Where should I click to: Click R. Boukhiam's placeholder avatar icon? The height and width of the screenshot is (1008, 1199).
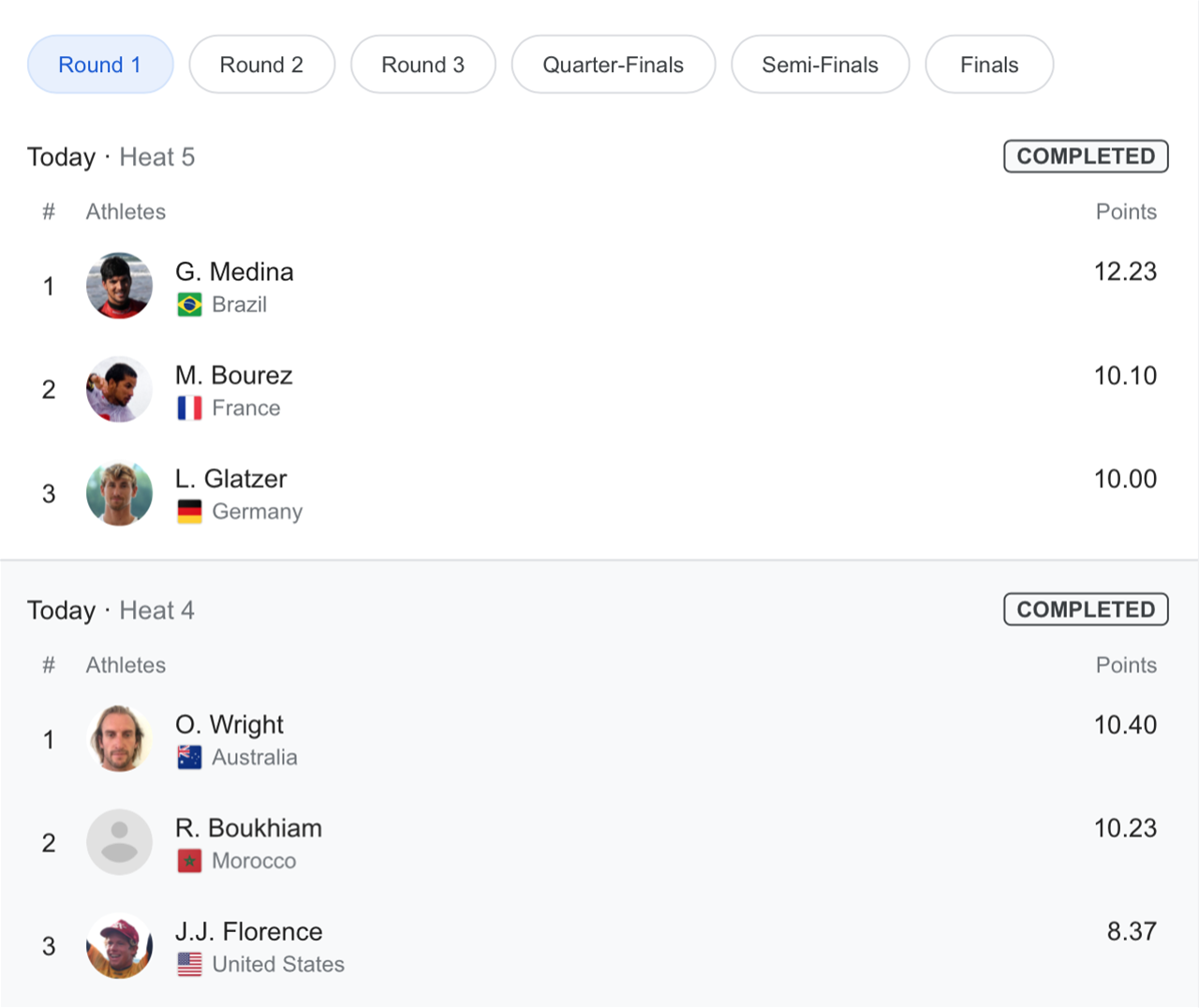coord(119,842)
